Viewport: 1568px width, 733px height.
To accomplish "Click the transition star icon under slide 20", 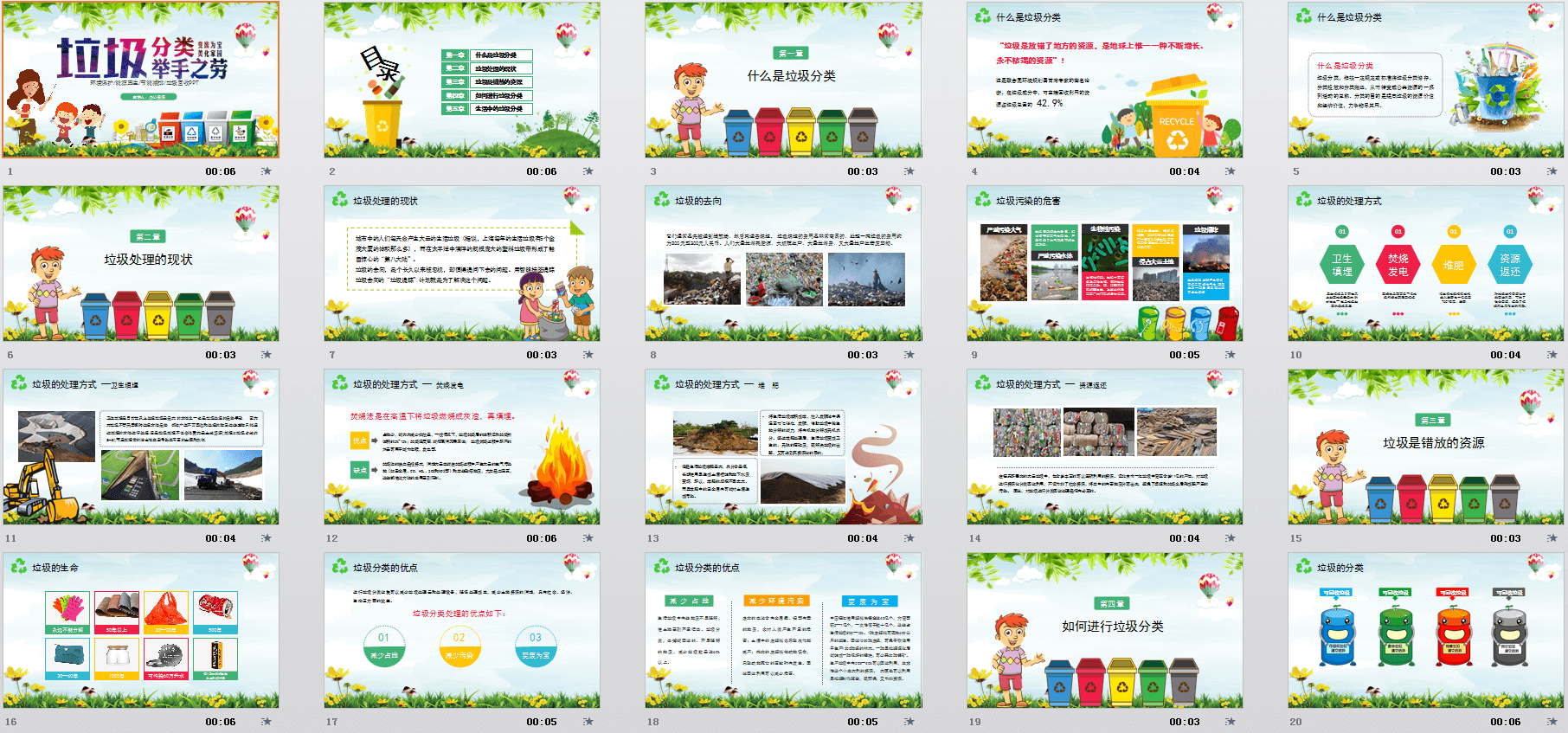I will 1552,722.
